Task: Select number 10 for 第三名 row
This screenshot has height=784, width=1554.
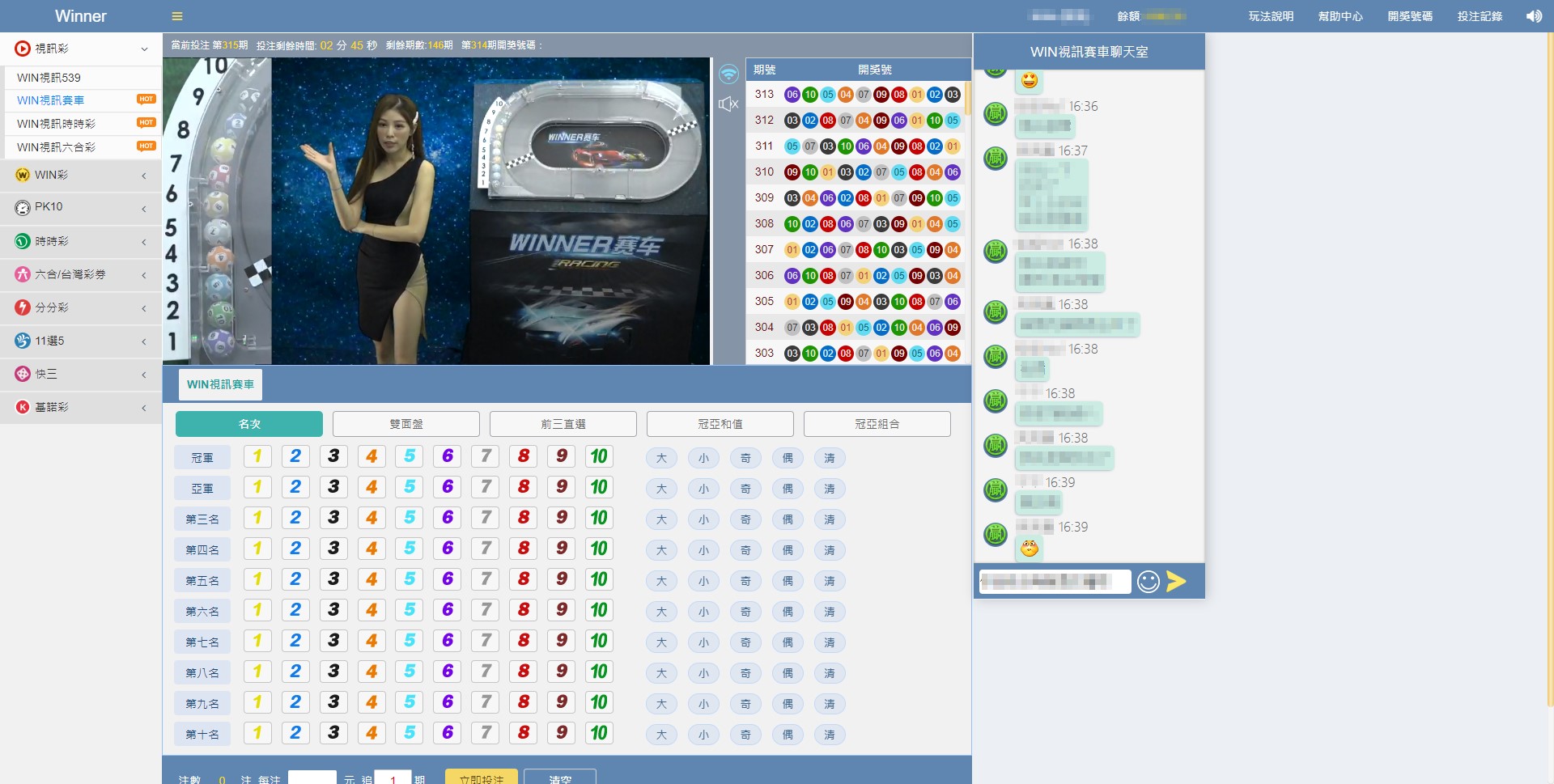Action: [x=599, y=518]
